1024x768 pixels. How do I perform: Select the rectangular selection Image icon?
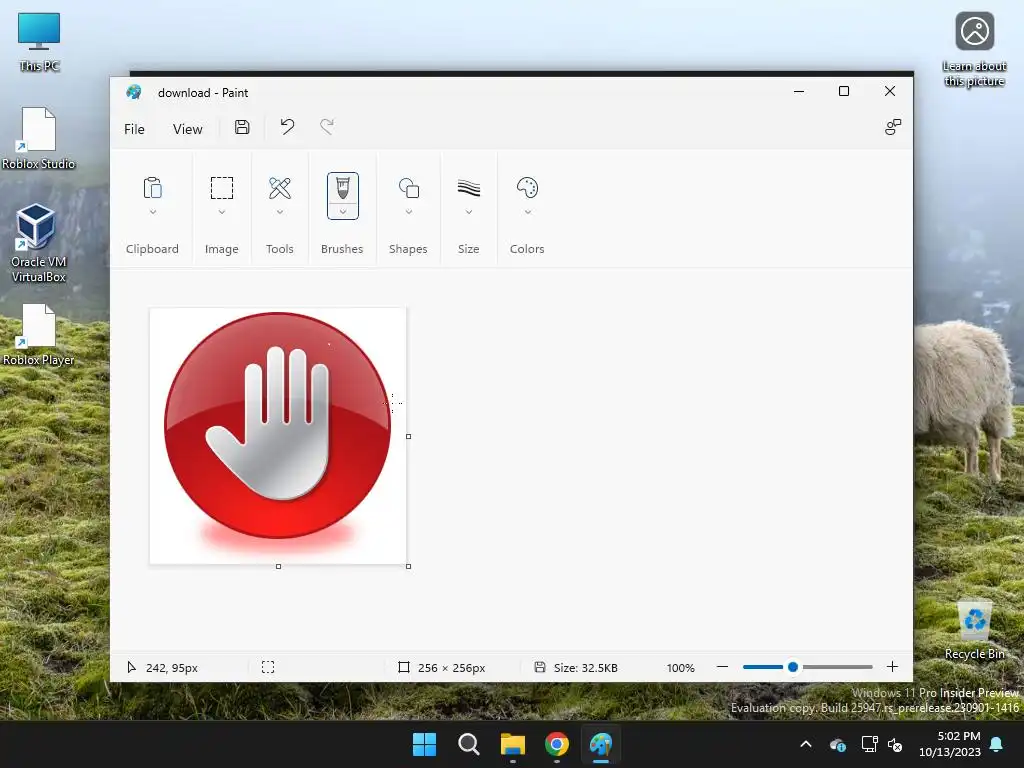222,188
